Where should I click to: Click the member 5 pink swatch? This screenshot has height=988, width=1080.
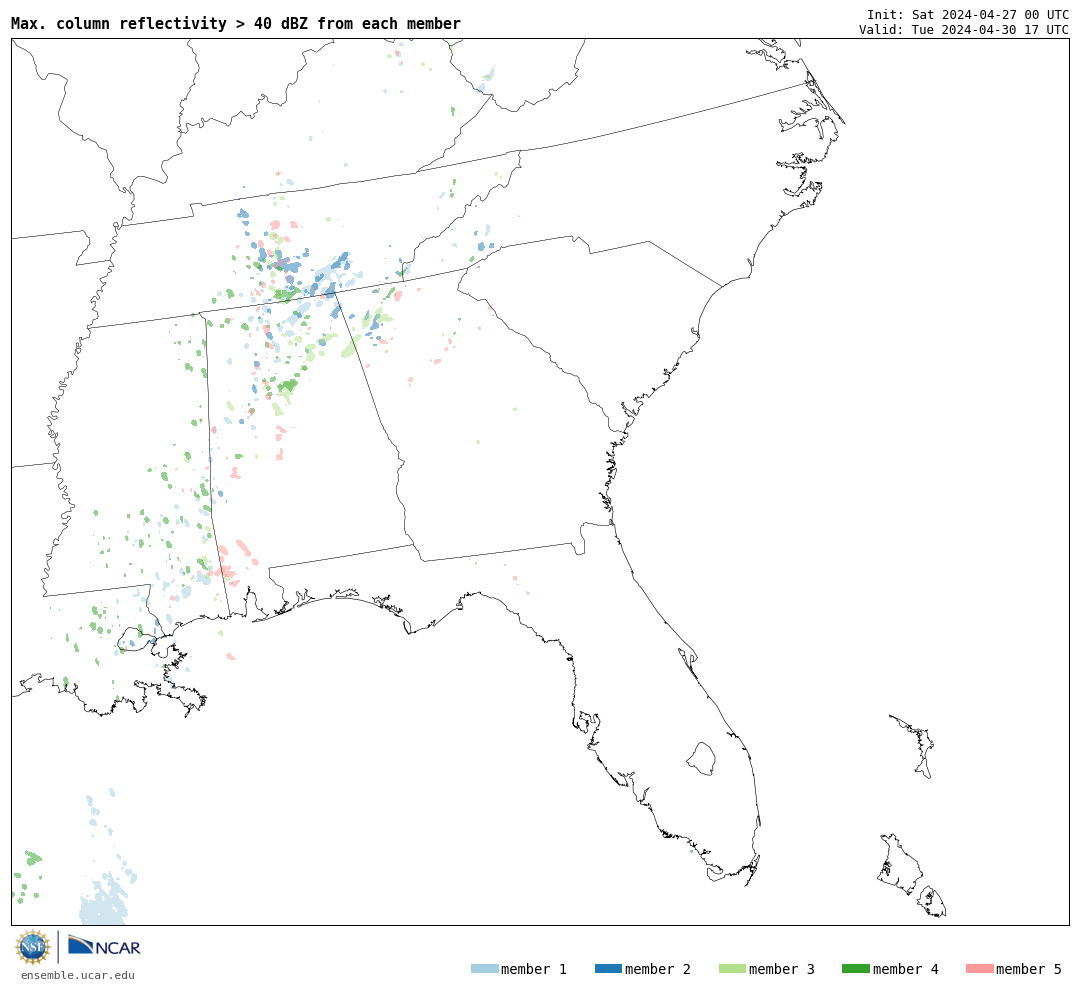point(979,968)
